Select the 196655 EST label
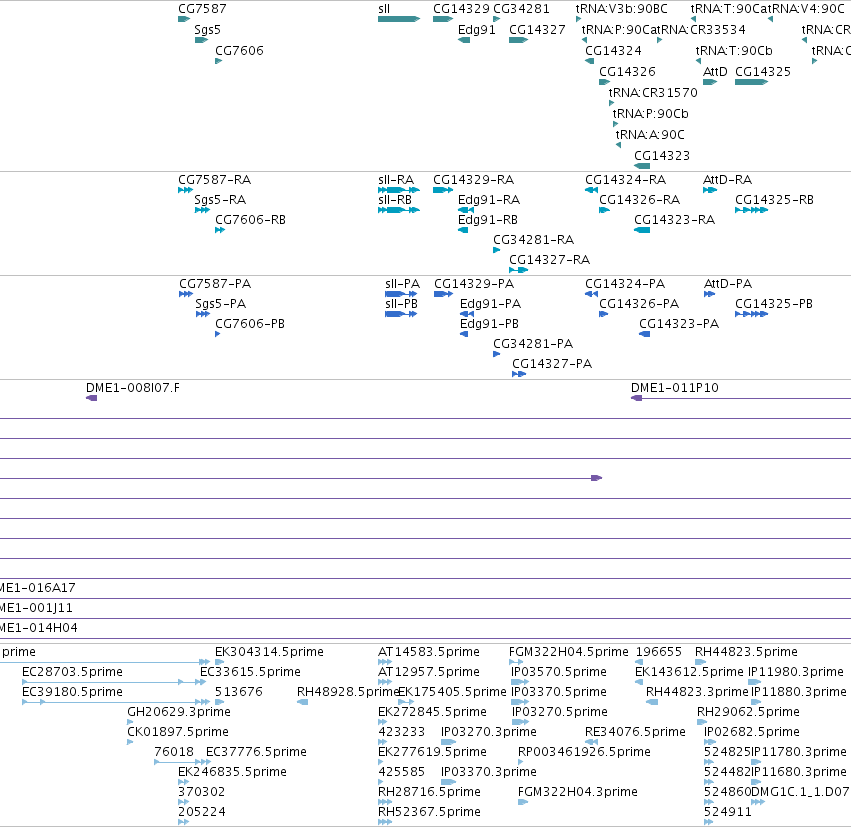The height and width of the screenshot is (827, 851). point(658,652)
